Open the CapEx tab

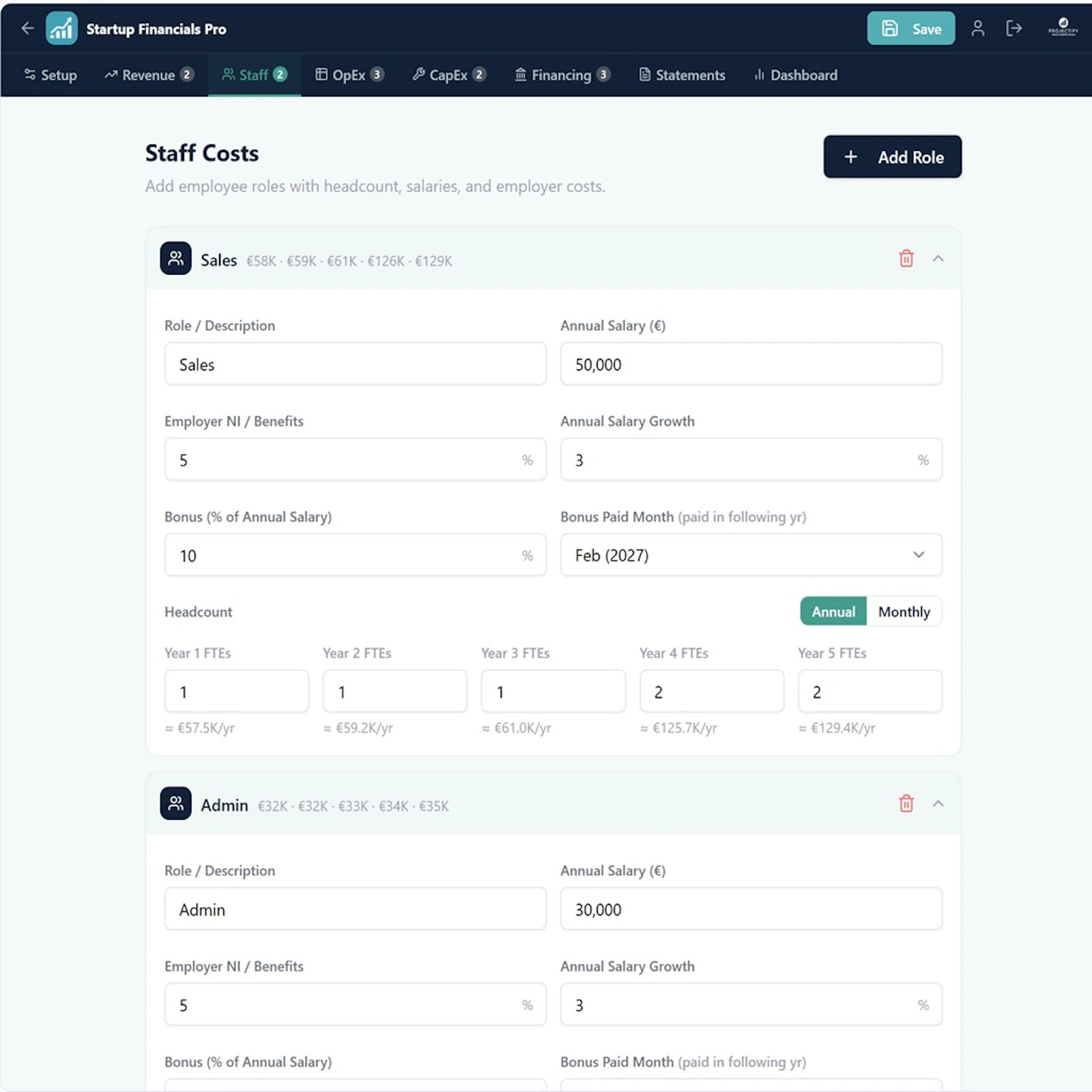click(448, 75)
